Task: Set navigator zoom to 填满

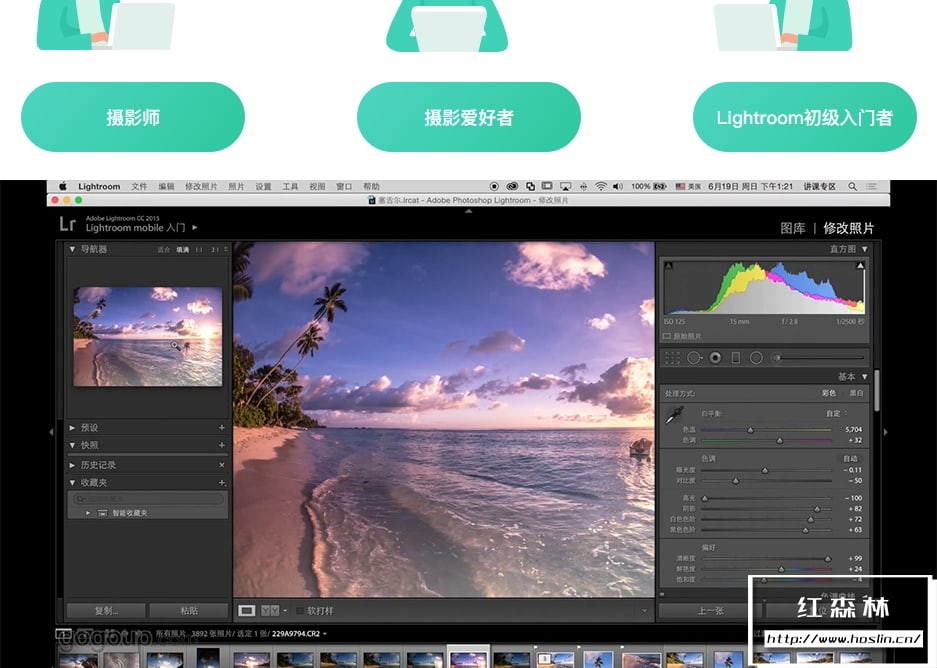Action: (x=182, y=250)
